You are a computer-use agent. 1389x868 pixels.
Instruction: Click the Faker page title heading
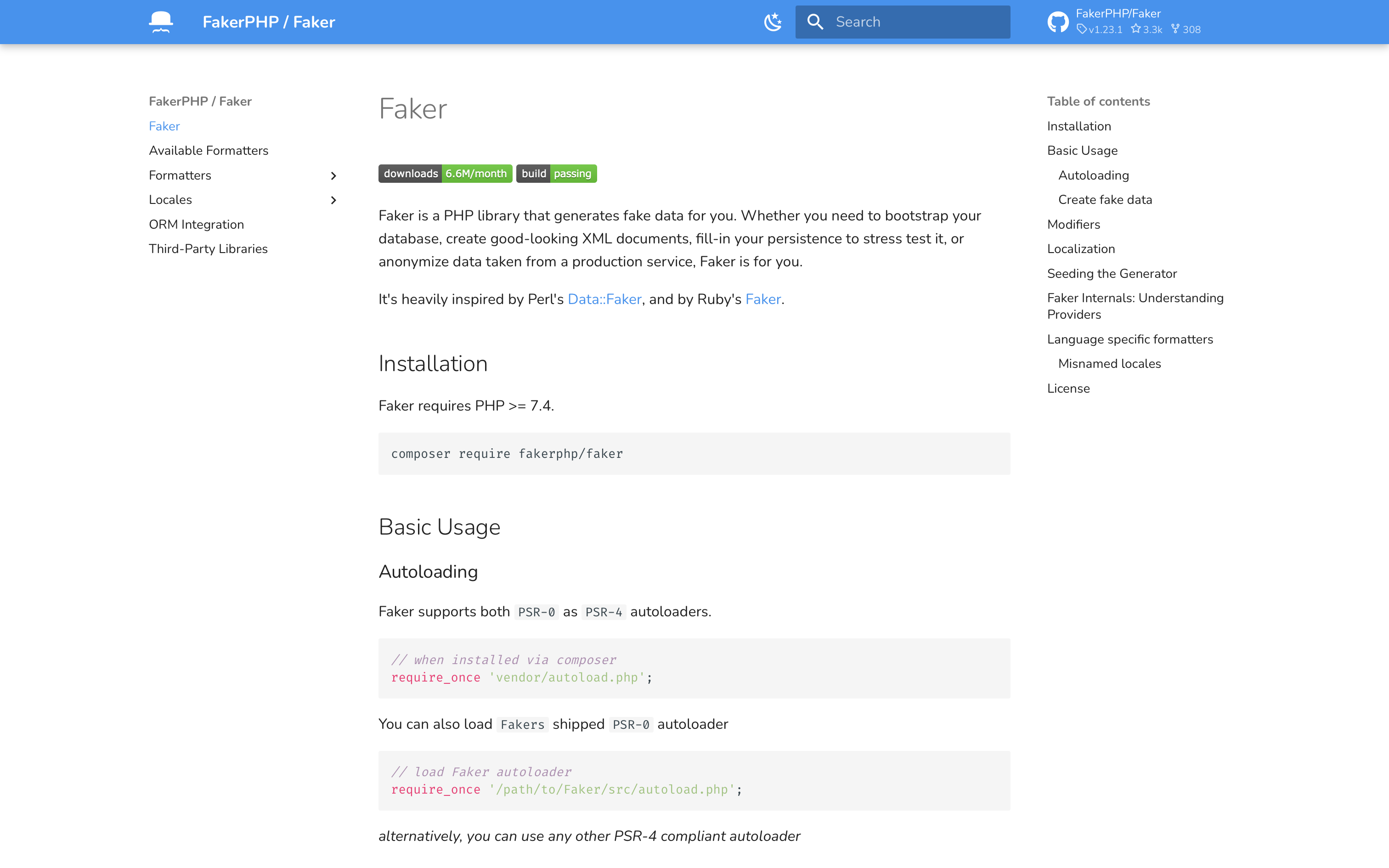coord(412,108)
